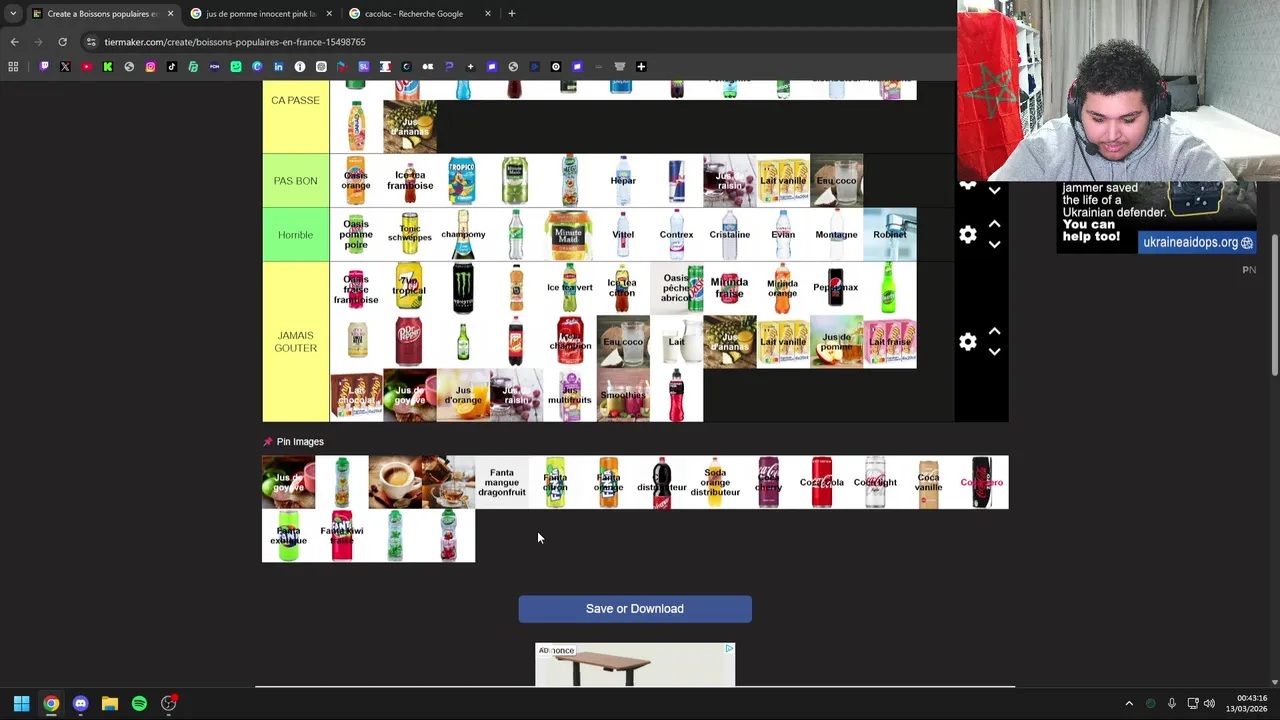Open Discord from the taskbar

point(80,703)
